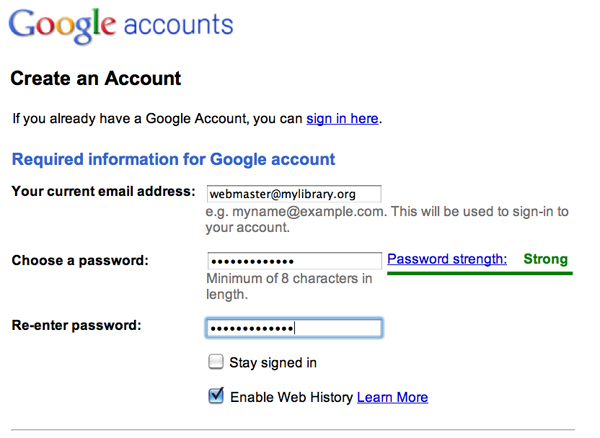Click the "Create an Account" heading
The height and width of the screenshot is (438, 600).
pos(95,78)
